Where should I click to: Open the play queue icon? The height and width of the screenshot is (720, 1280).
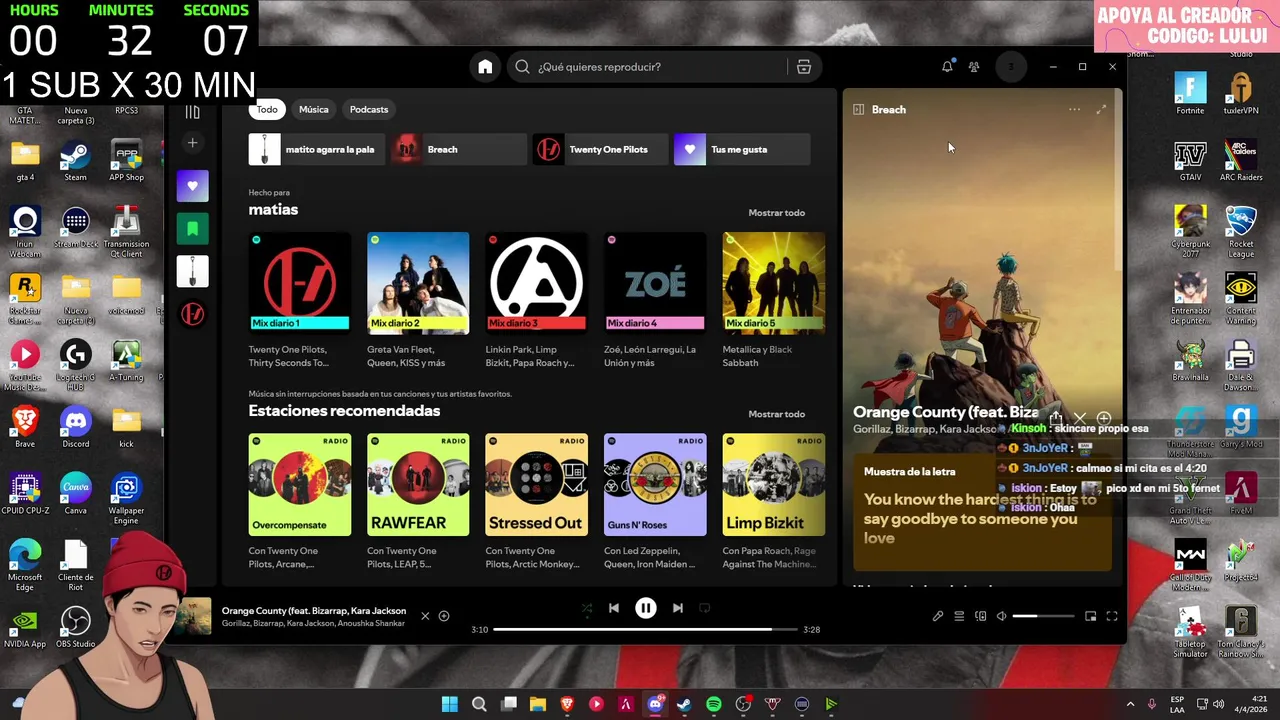tap(959, 616)
